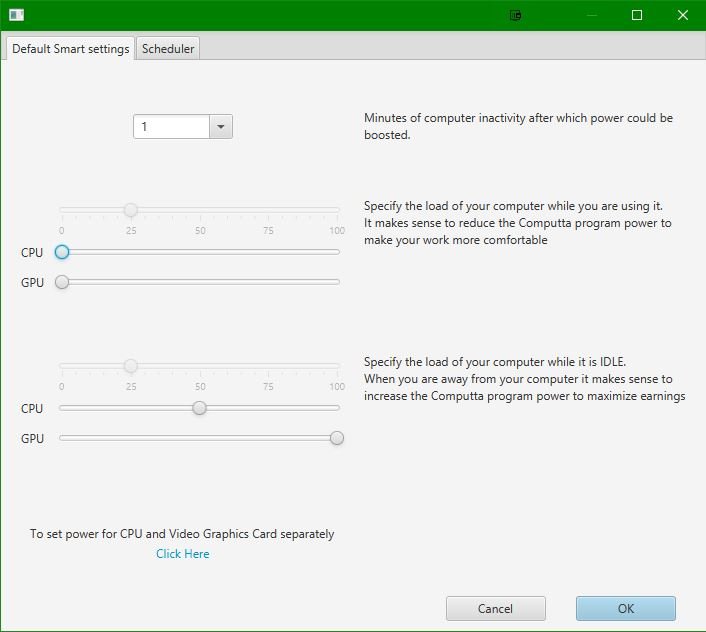Click the small tray-style icon in the title bar

516,16
